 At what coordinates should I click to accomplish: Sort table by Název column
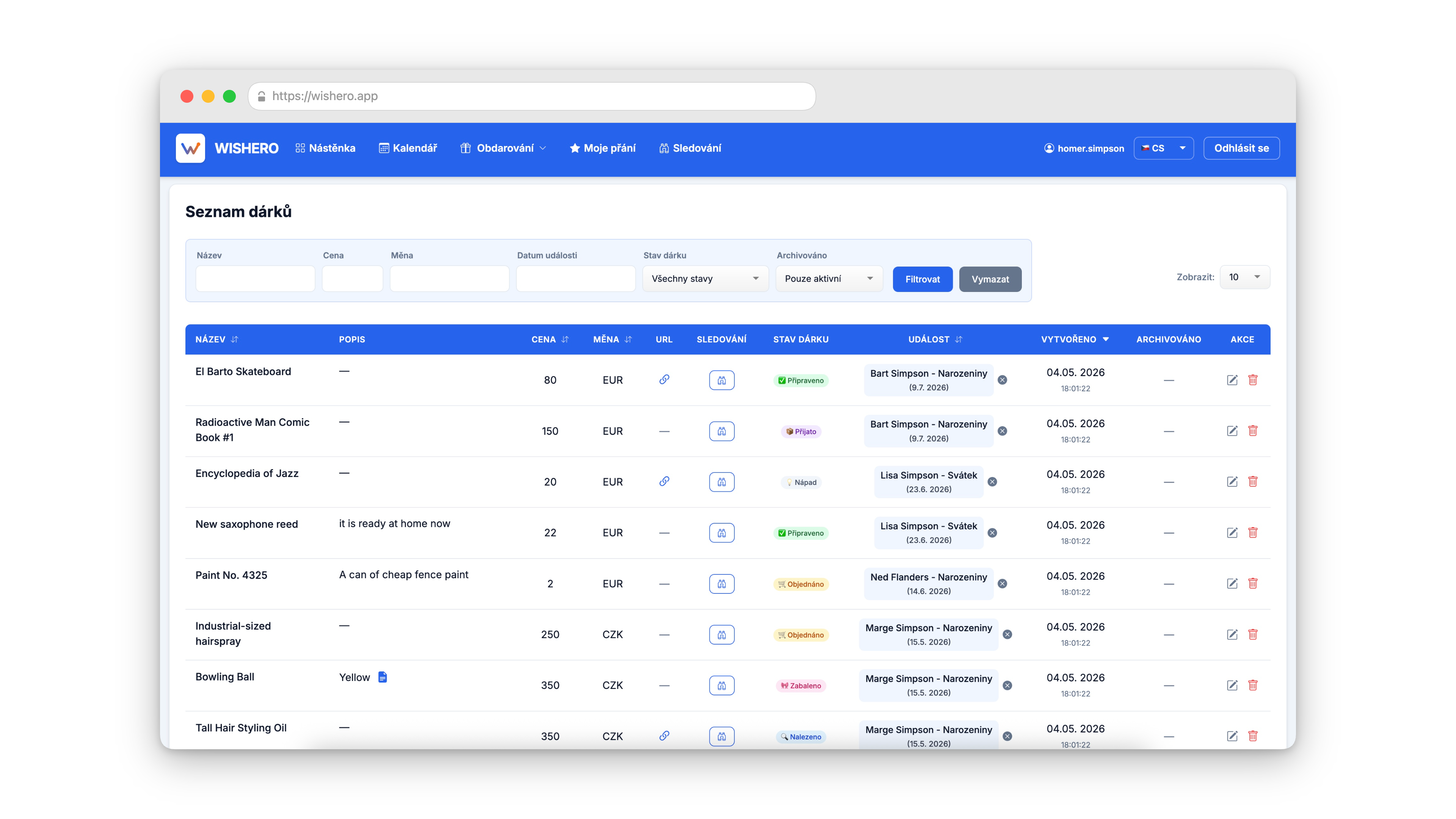coord(217,339)
